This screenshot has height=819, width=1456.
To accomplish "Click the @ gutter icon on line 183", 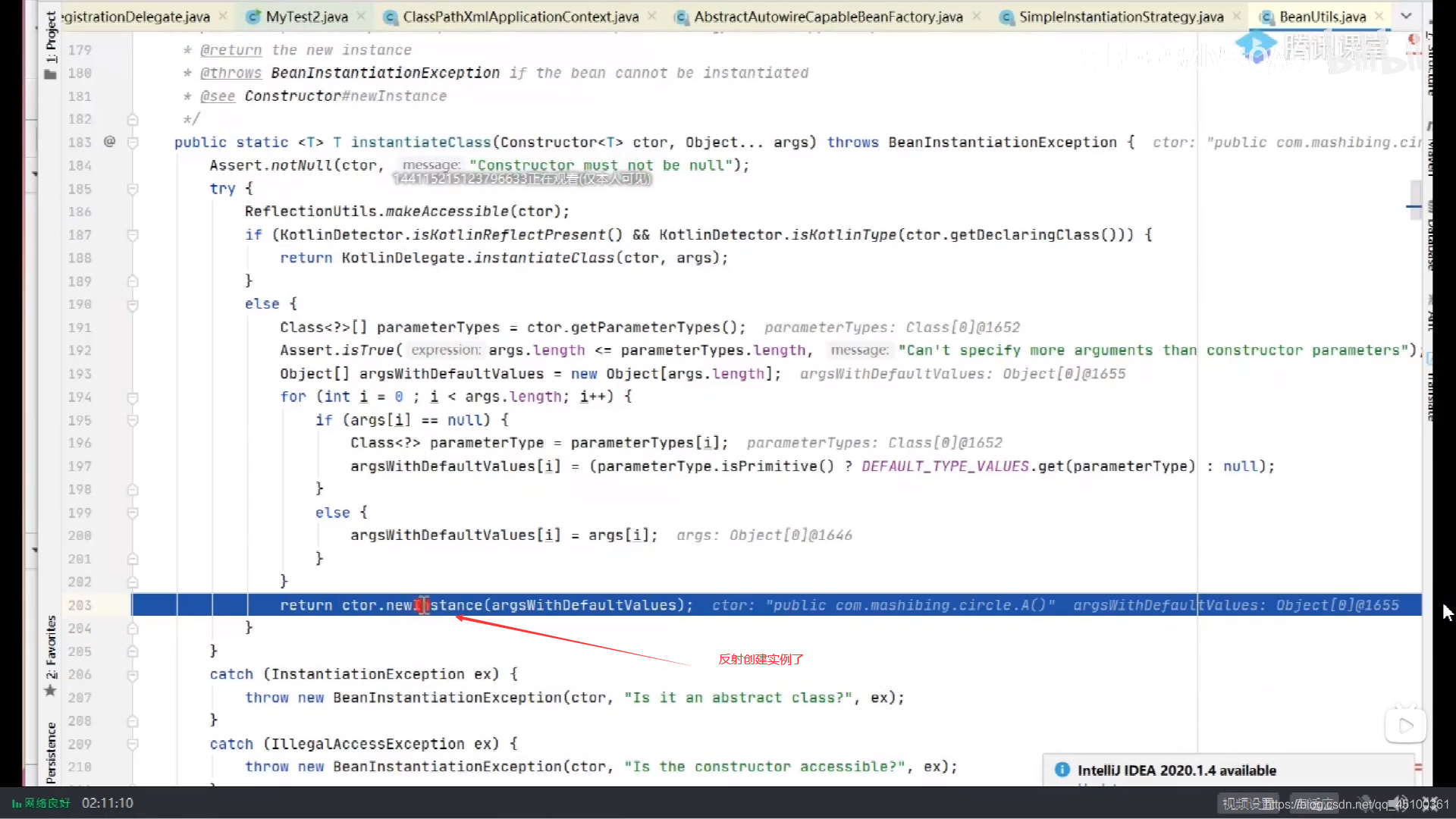I will pyautogui.click(x=109, y=141).
